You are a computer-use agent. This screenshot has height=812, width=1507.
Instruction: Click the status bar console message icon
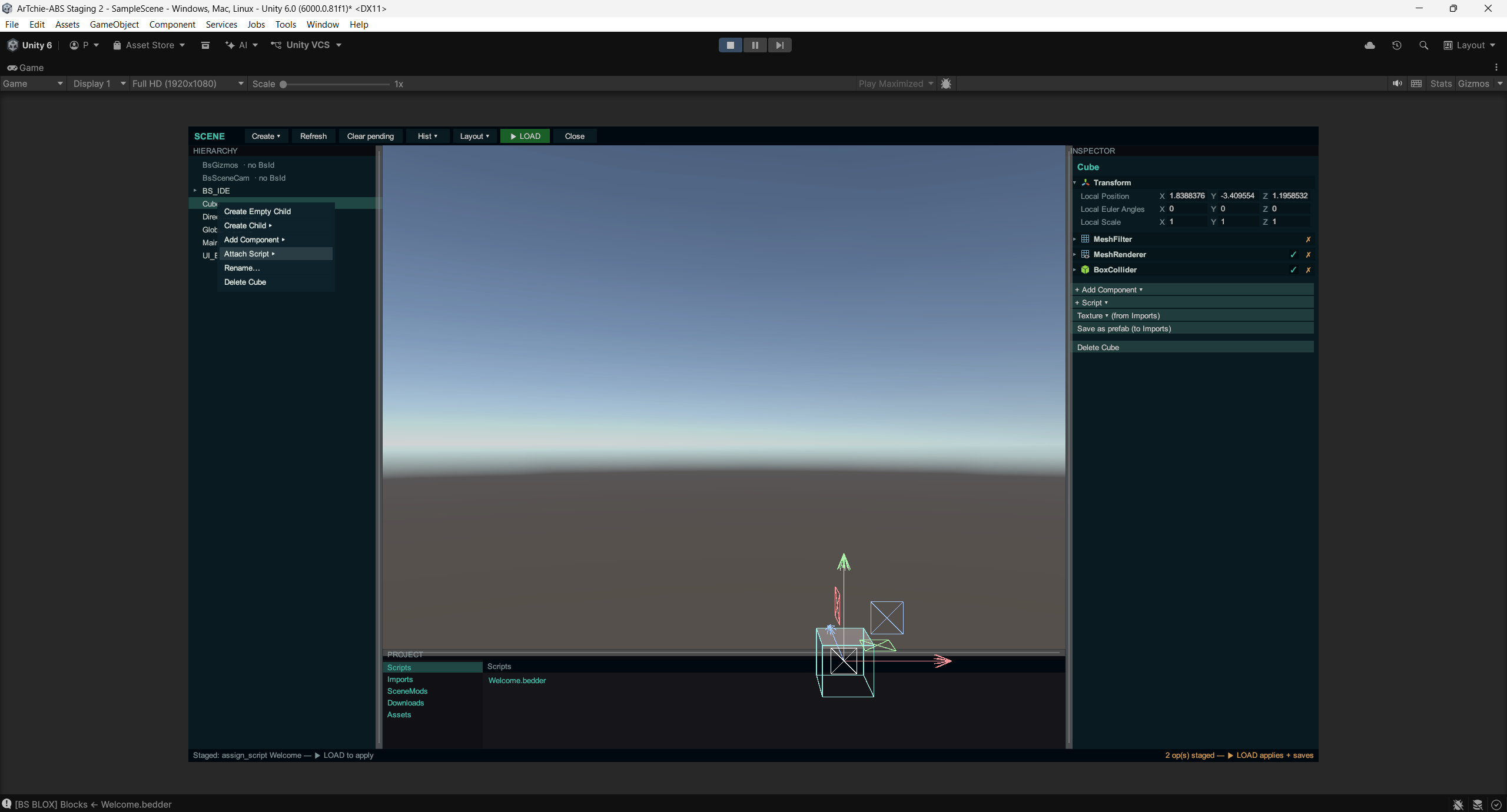click(7, 804)
